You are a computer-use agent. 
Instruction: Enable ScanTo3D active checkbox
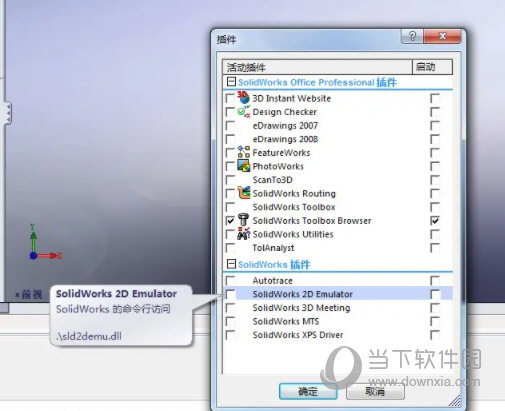[230, 180]
